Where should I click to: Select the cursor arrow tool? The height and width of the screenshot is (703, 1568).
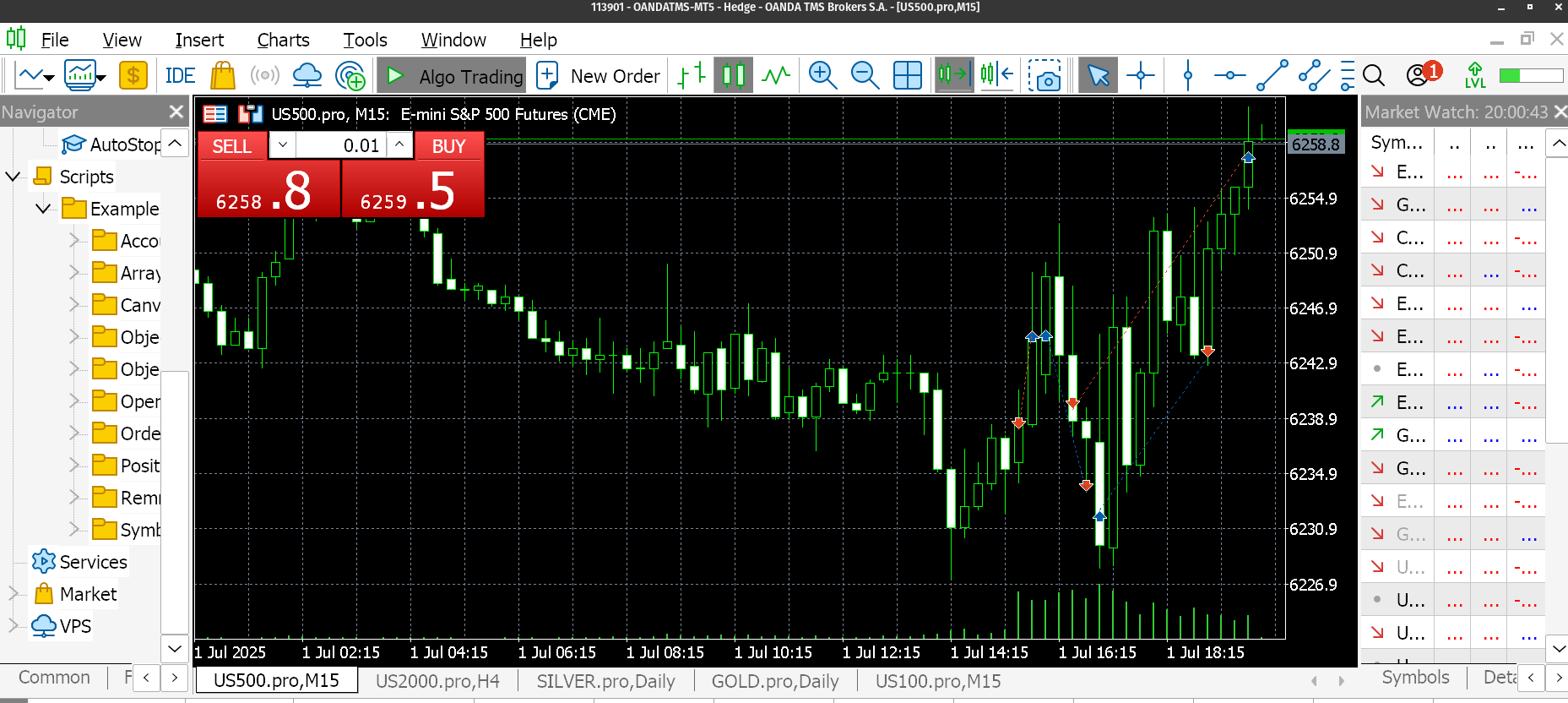click(x=1099, y=76)
